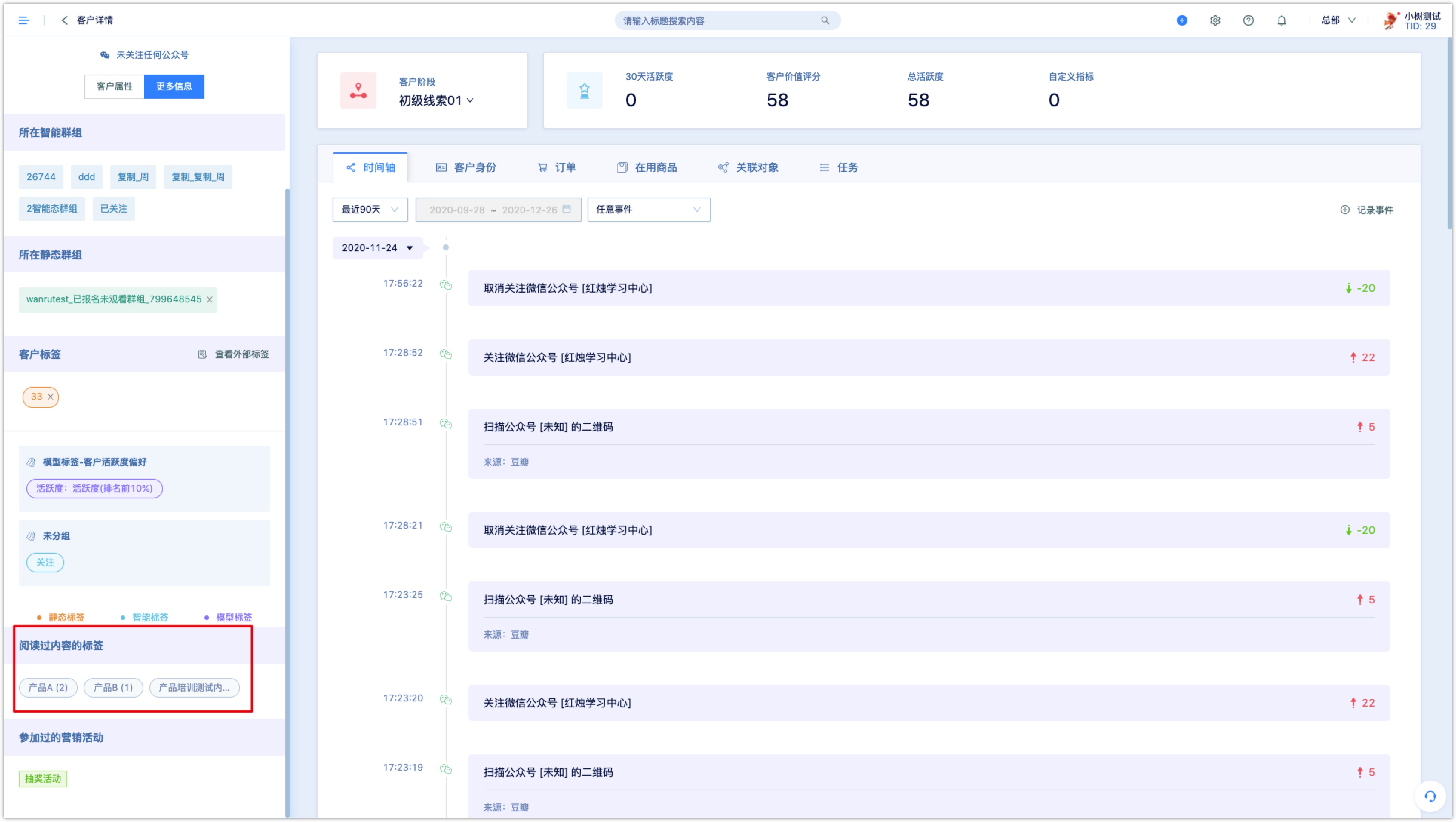The width and height of the screenshot is (1456, 822).
Task: Select the 更多信息 toggle button
Action: (174, 86)
